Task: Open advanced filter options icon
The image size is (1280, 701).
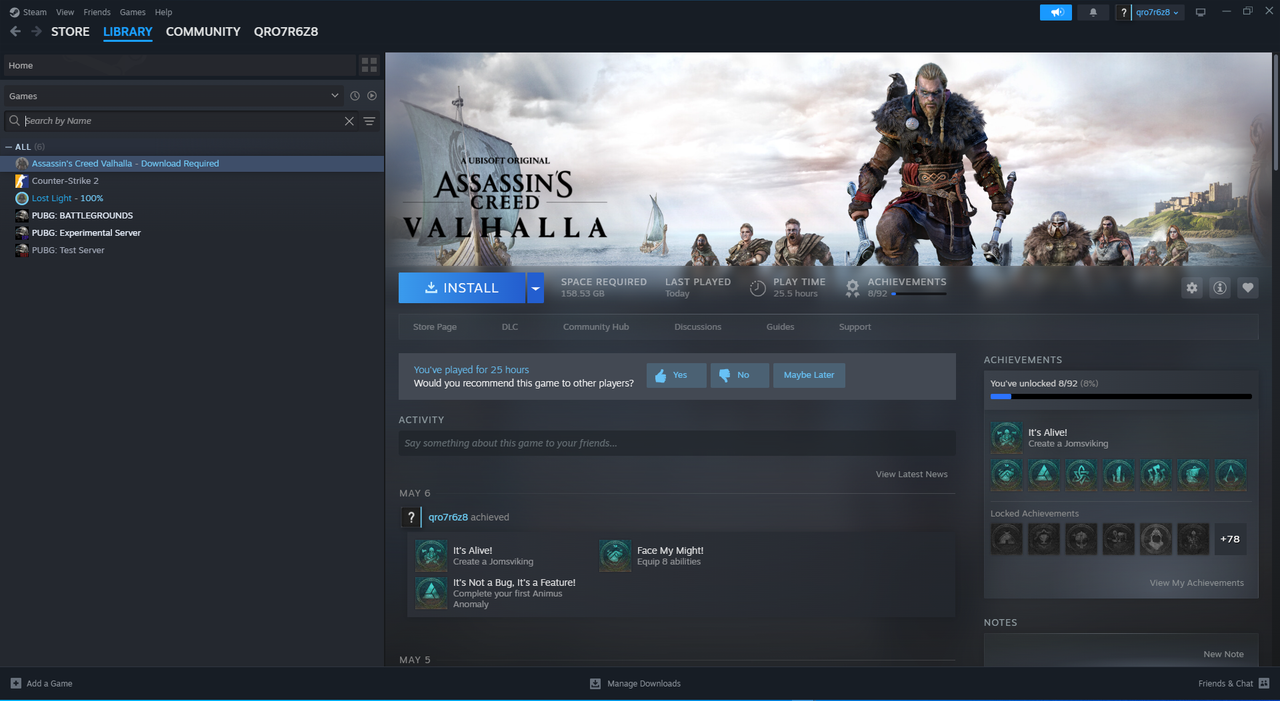Action: (x=369, y=121)
